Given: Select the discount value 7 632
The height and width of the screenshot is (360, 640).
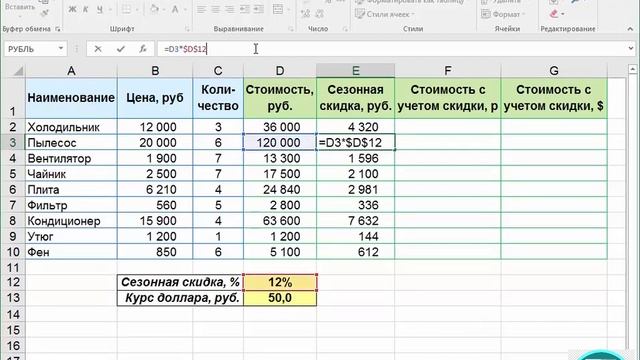Looking at the screenshot, I should [x=356, y=221].
